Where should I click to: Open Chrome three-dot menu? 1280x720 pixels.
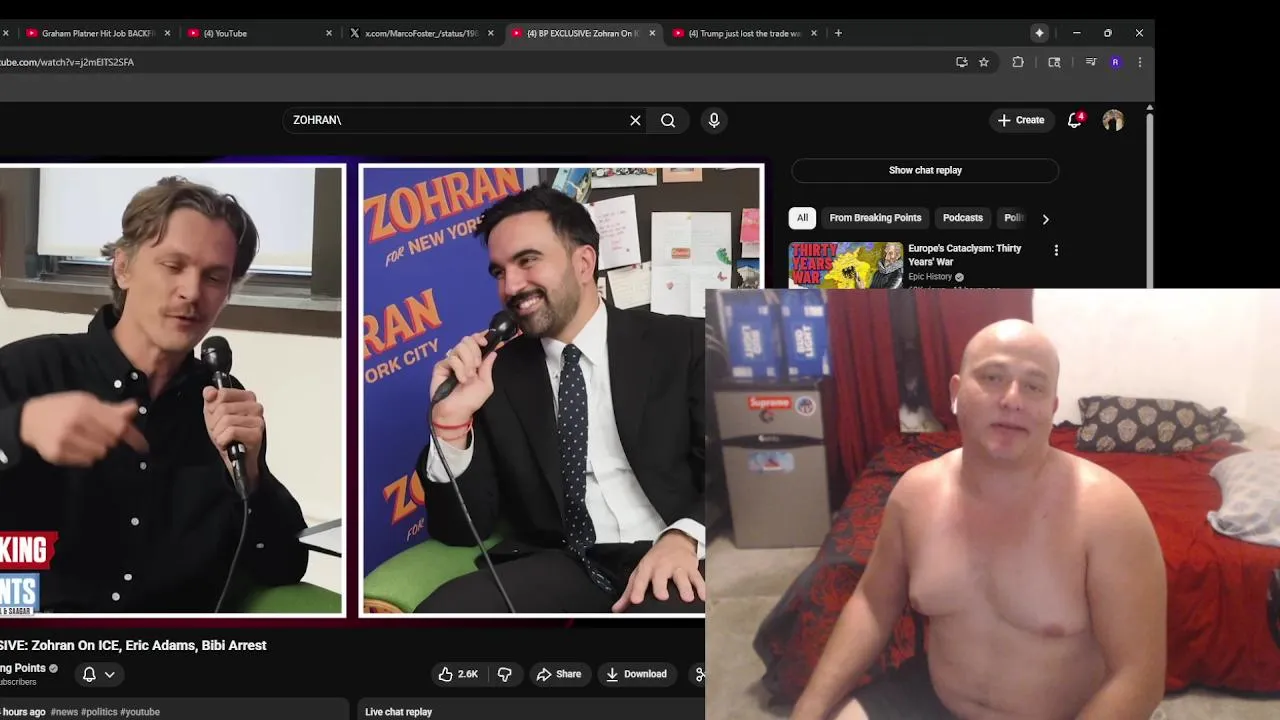click(x=1140, y=62)
